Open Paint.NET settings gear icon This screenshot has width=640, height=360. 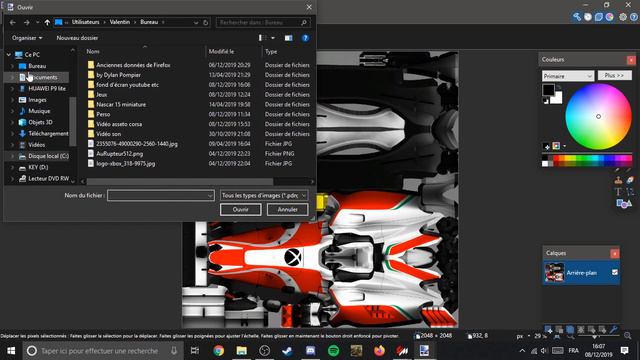click(623, 17)
